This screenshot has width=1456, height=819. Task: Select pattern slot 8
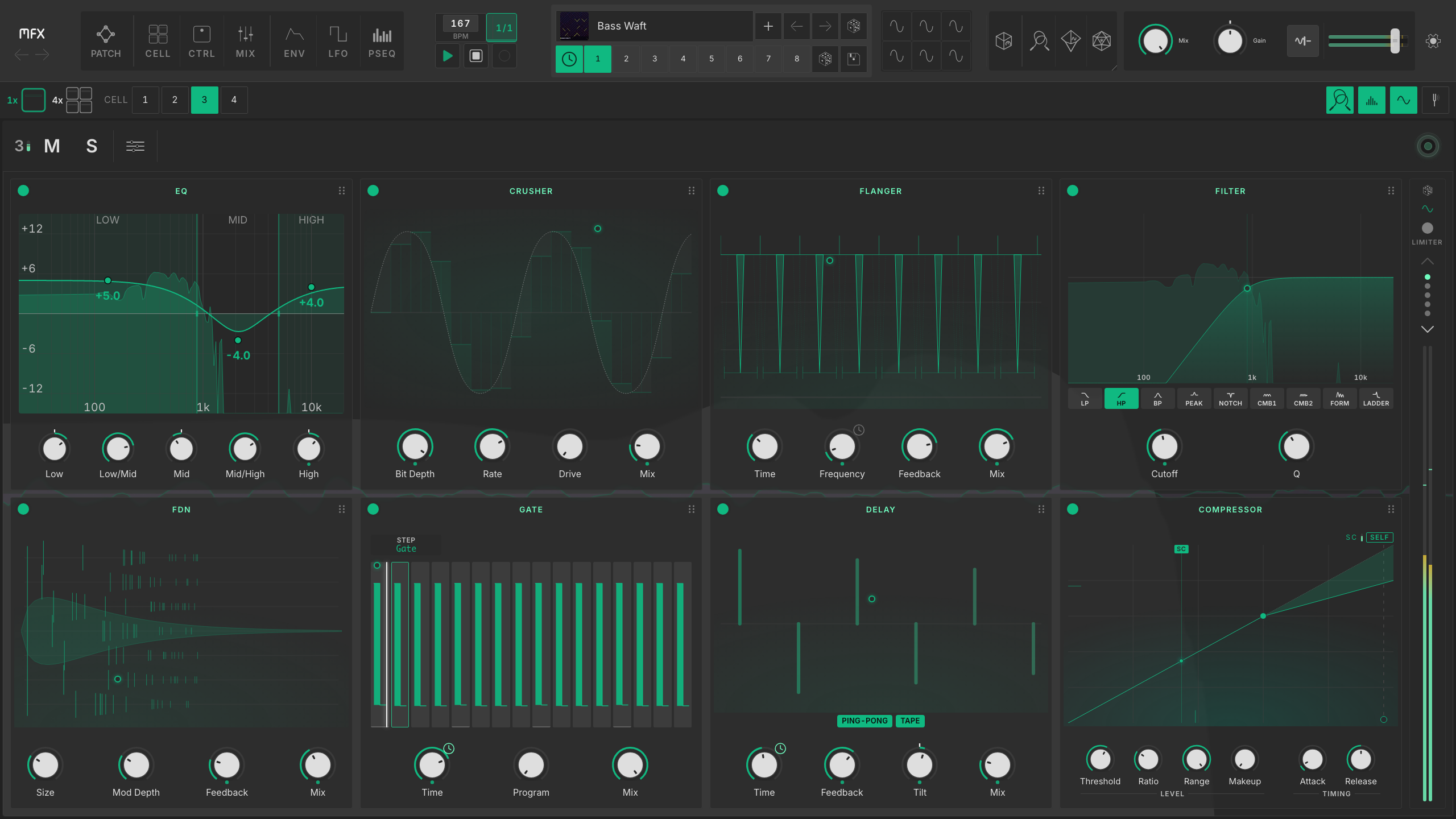click(797, 59)
